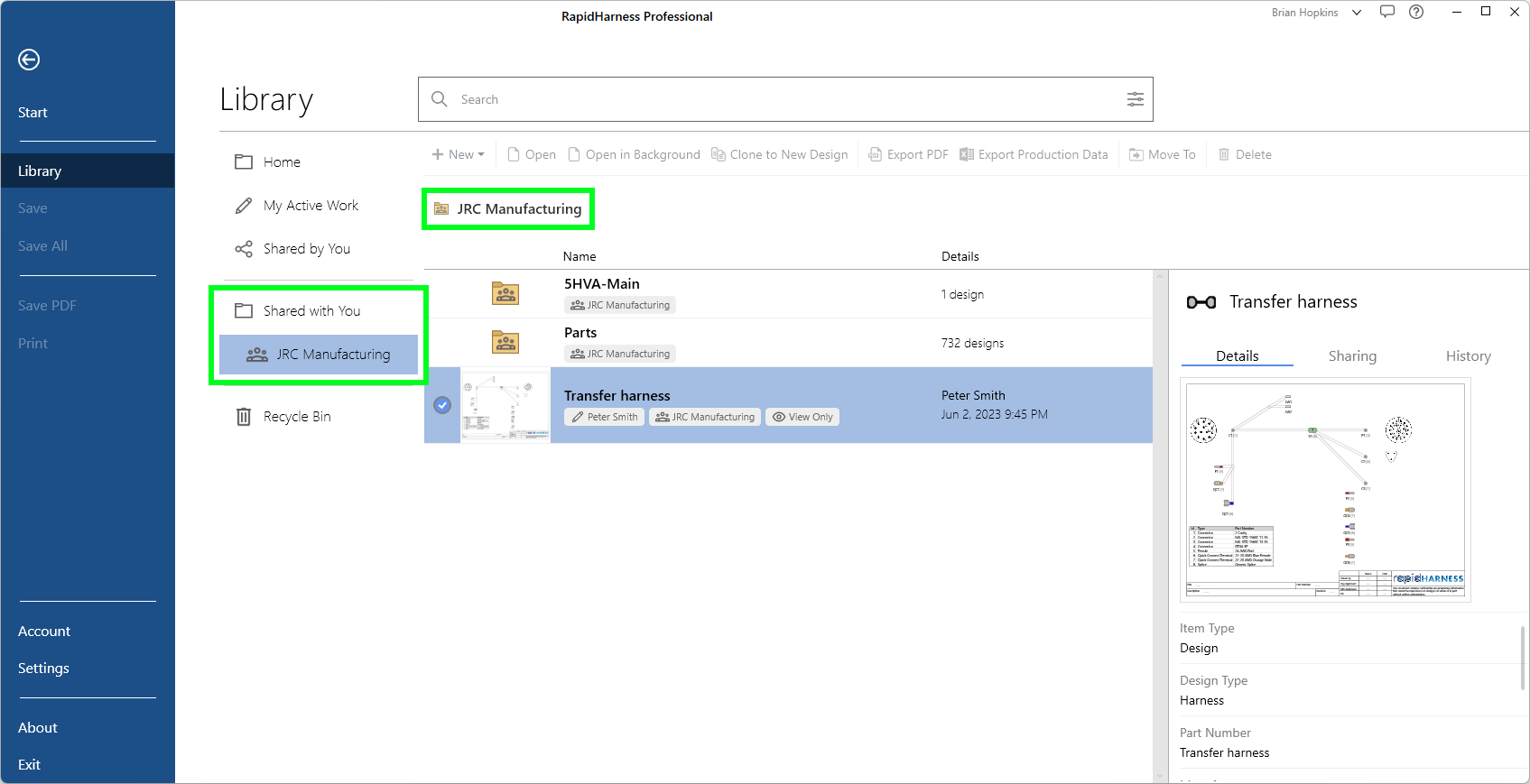The height and width of the screenshot is (784, 1530).
Task: Exit the application from sidebar
Action: click(x=29, y=765)
